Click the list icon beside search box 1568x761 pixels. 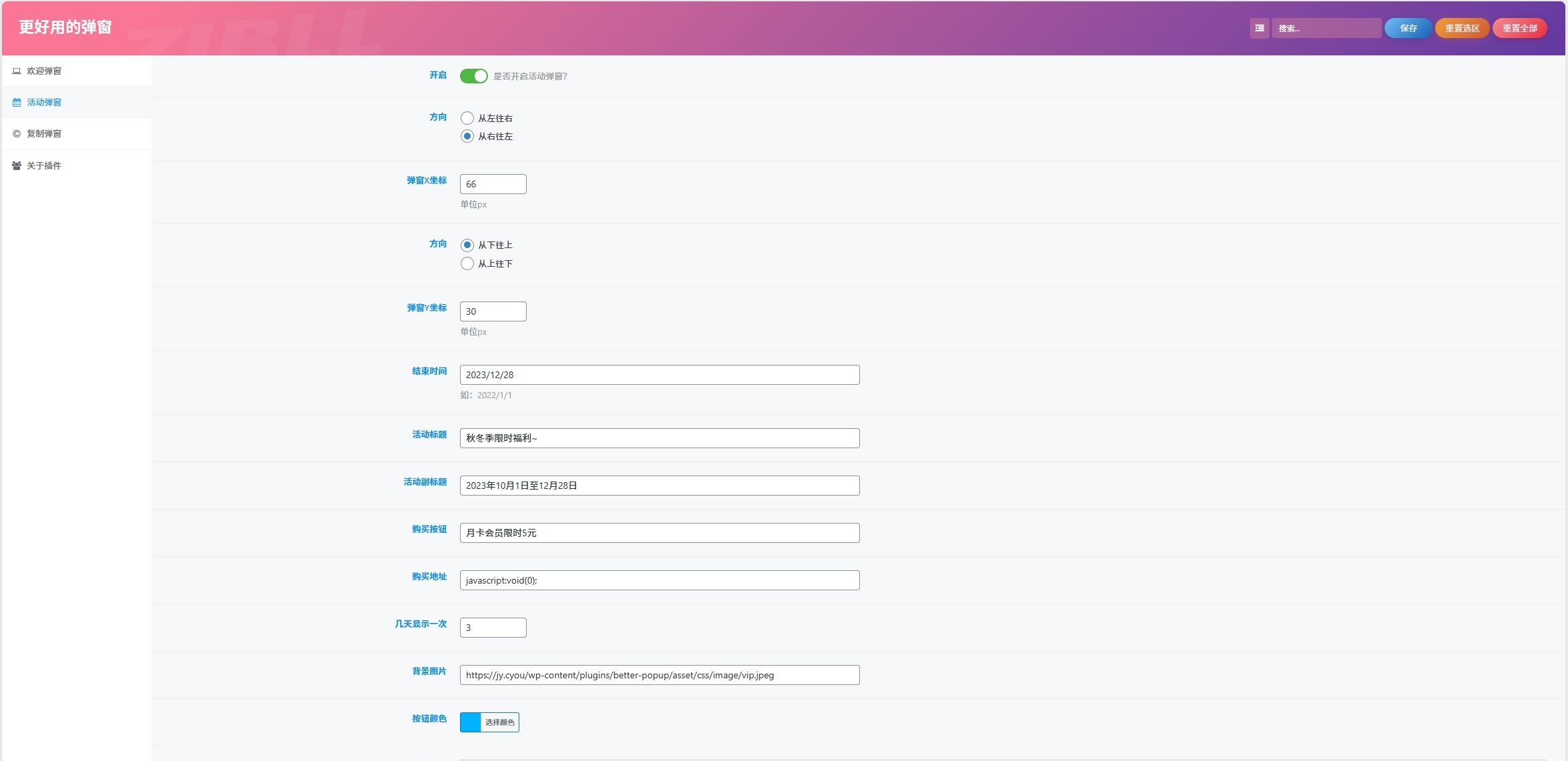coord(1259,28)
